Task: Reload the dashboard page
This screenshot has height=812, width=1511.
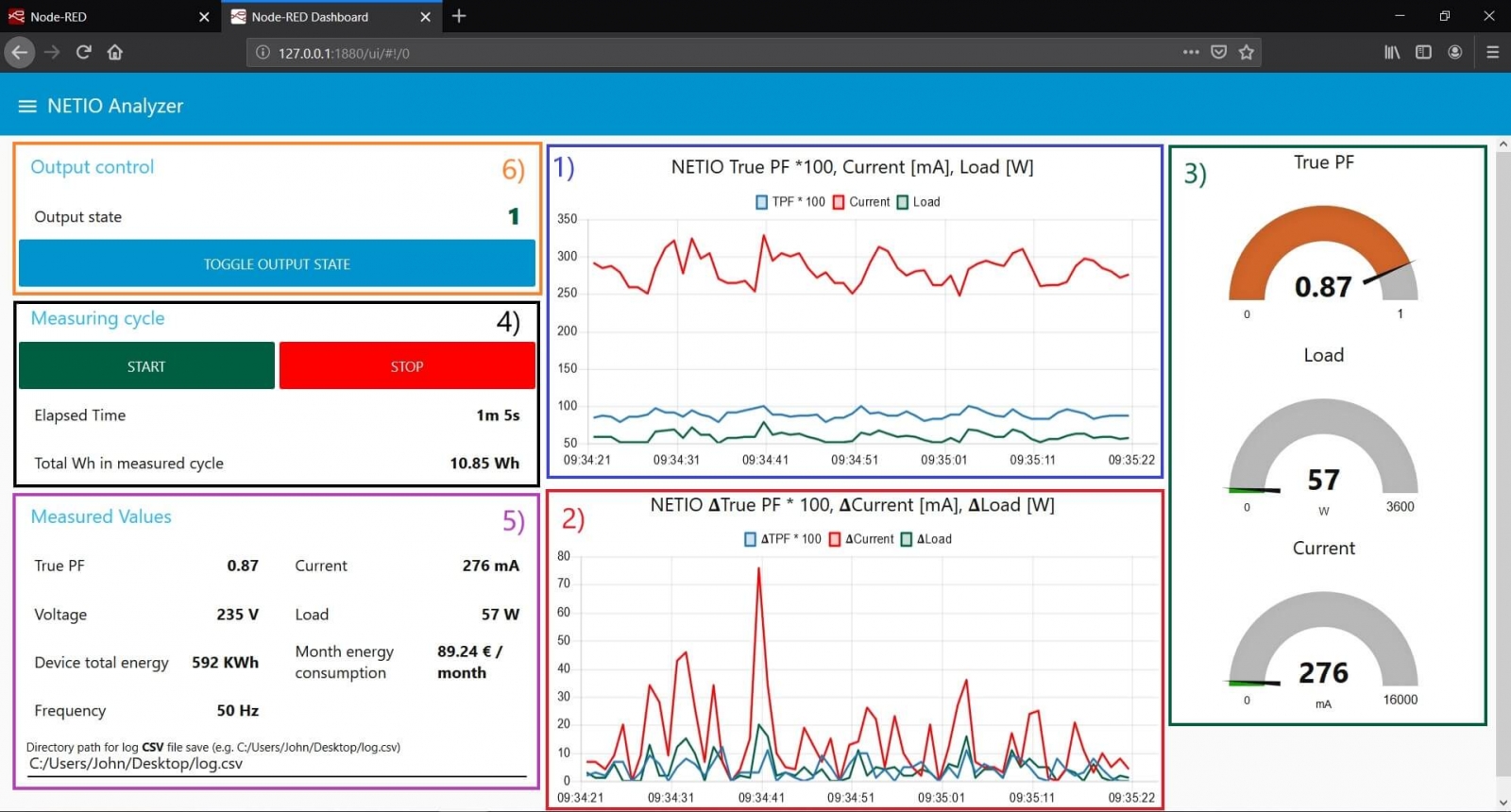Action: click(83, 52)
